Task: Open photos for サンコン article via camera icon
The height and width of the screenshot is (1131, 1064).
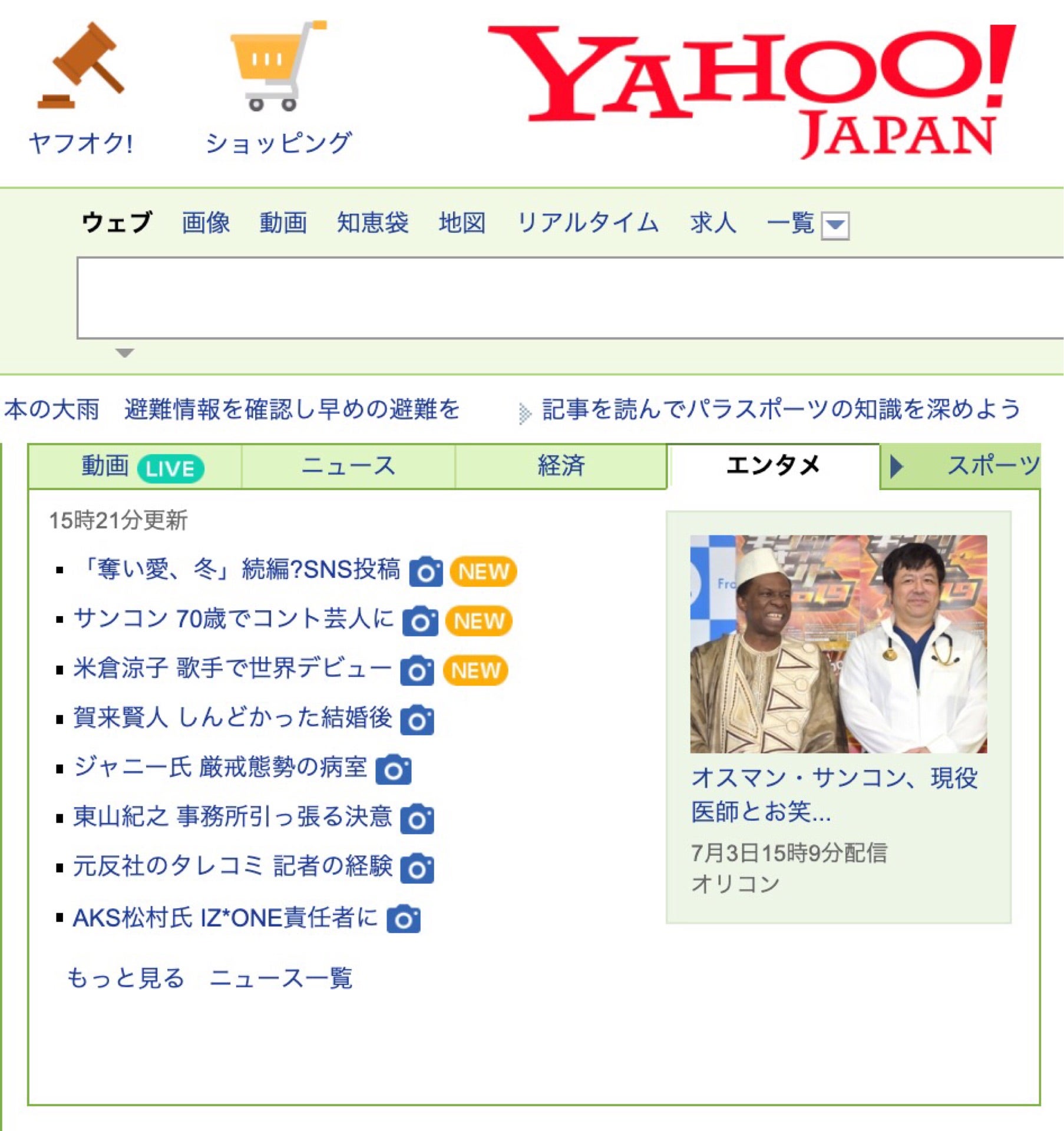Action: click(419, 620)
